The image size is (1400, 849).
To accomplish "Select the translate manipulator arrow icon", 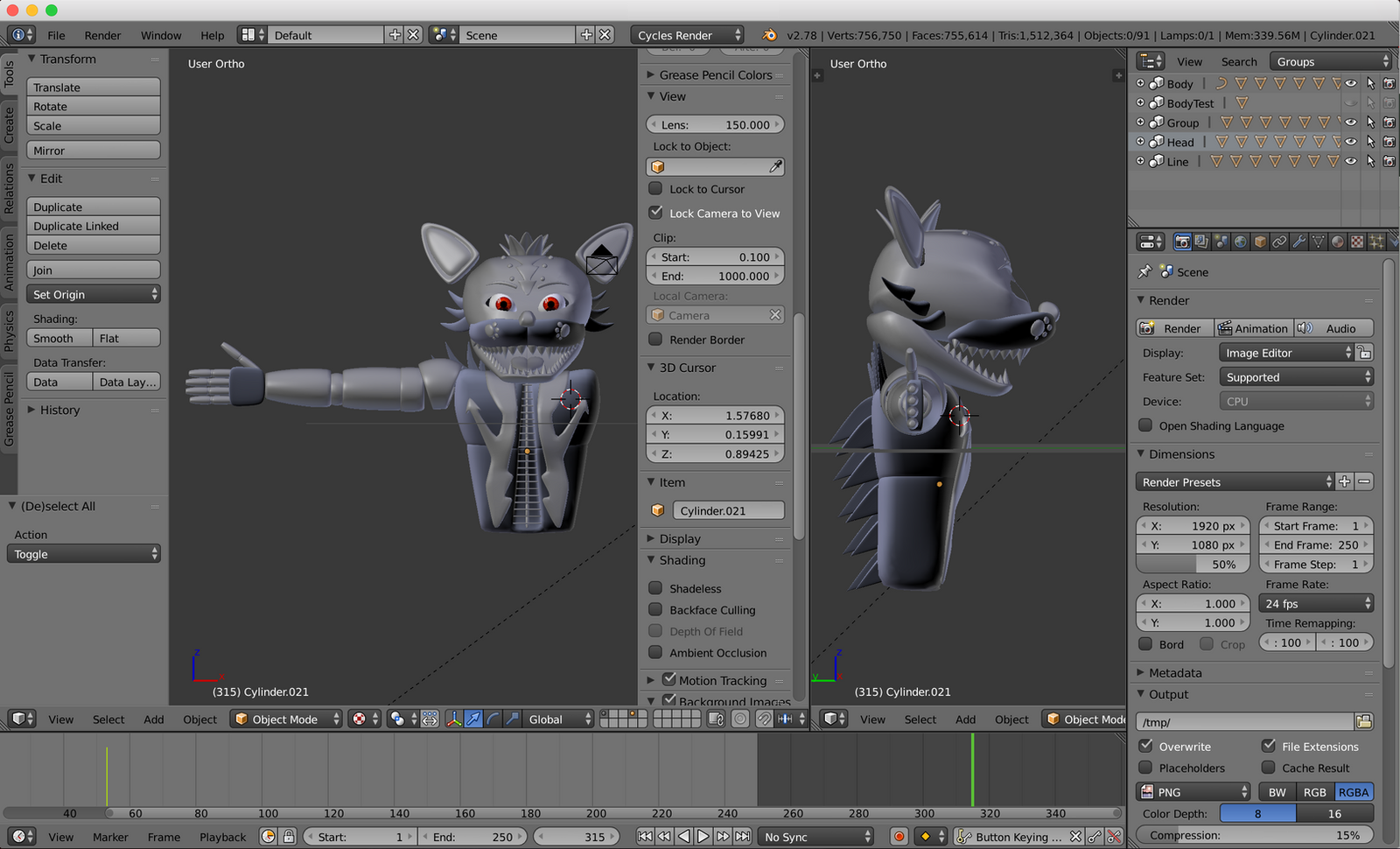I will [x=473, y=719].
